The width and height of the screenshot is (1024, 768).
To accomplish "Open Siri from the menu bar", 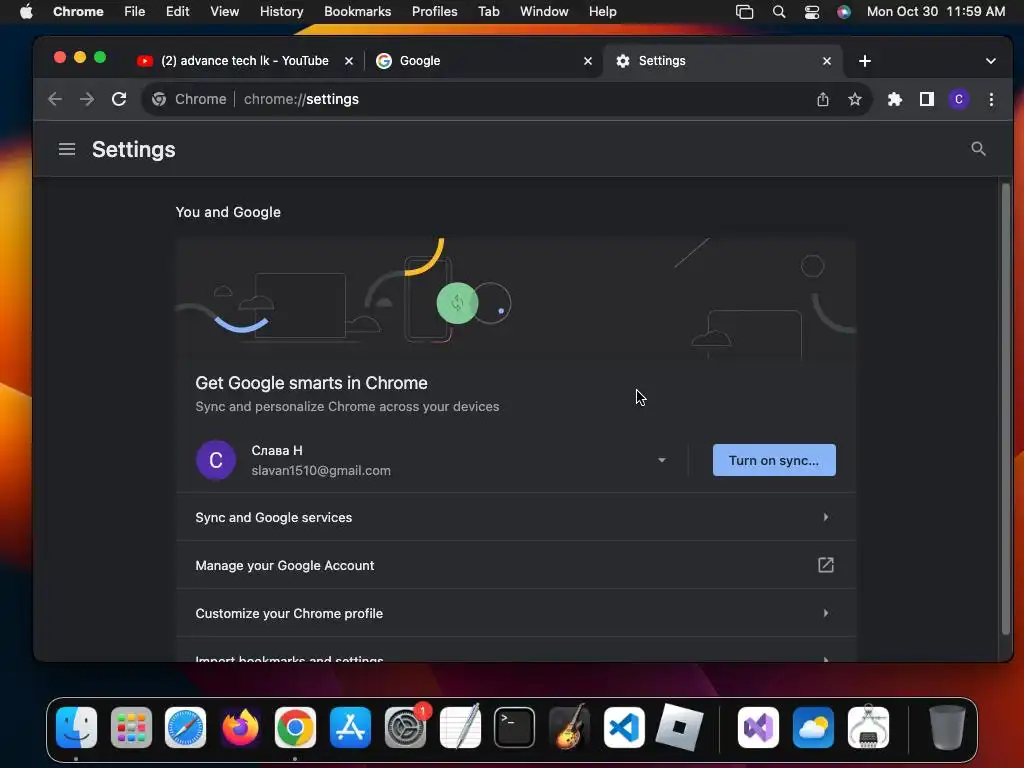I will click(x=844, y=12).
